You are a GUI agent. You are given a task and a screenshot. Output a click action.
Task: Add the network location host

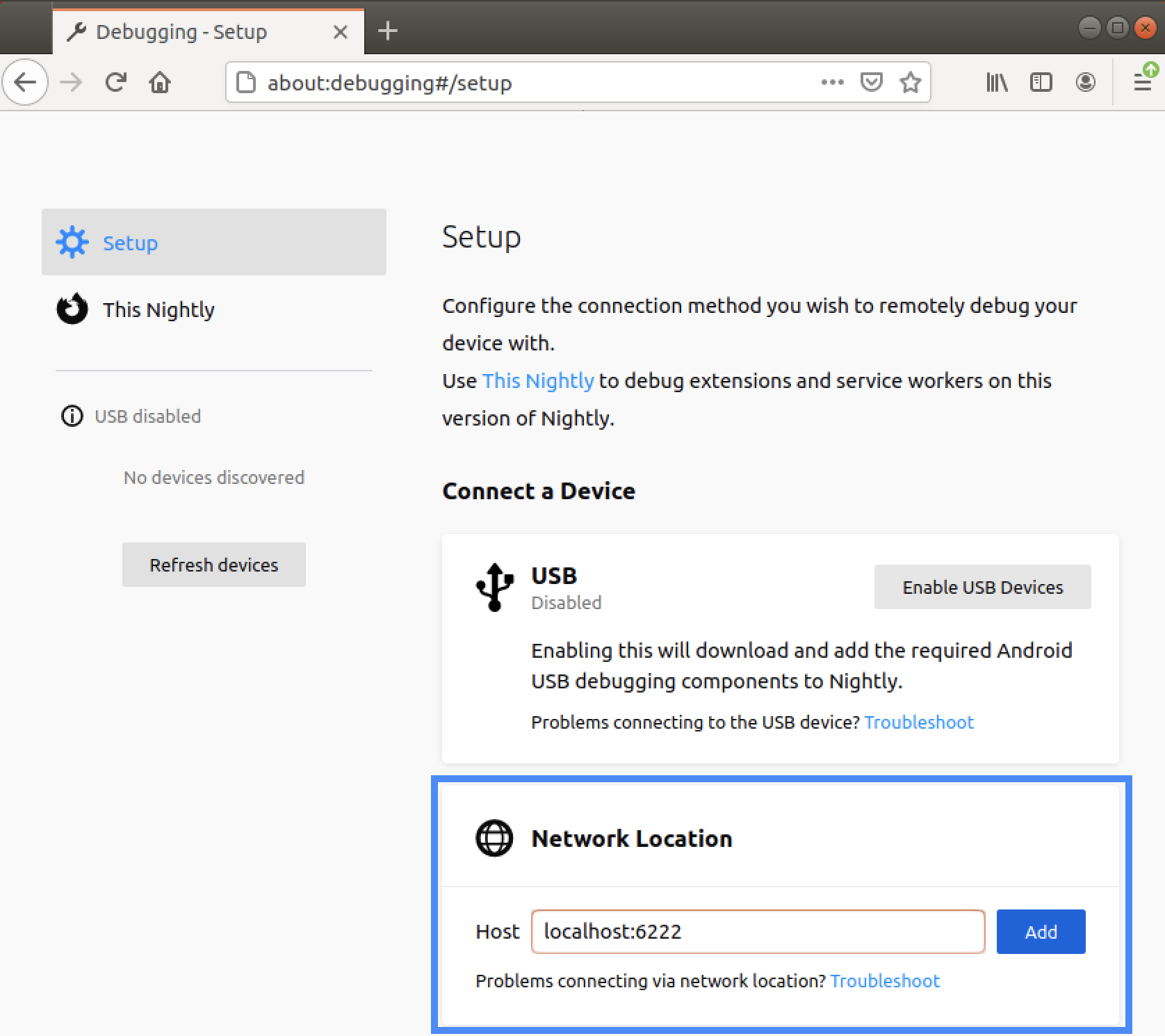point(1041,932)
